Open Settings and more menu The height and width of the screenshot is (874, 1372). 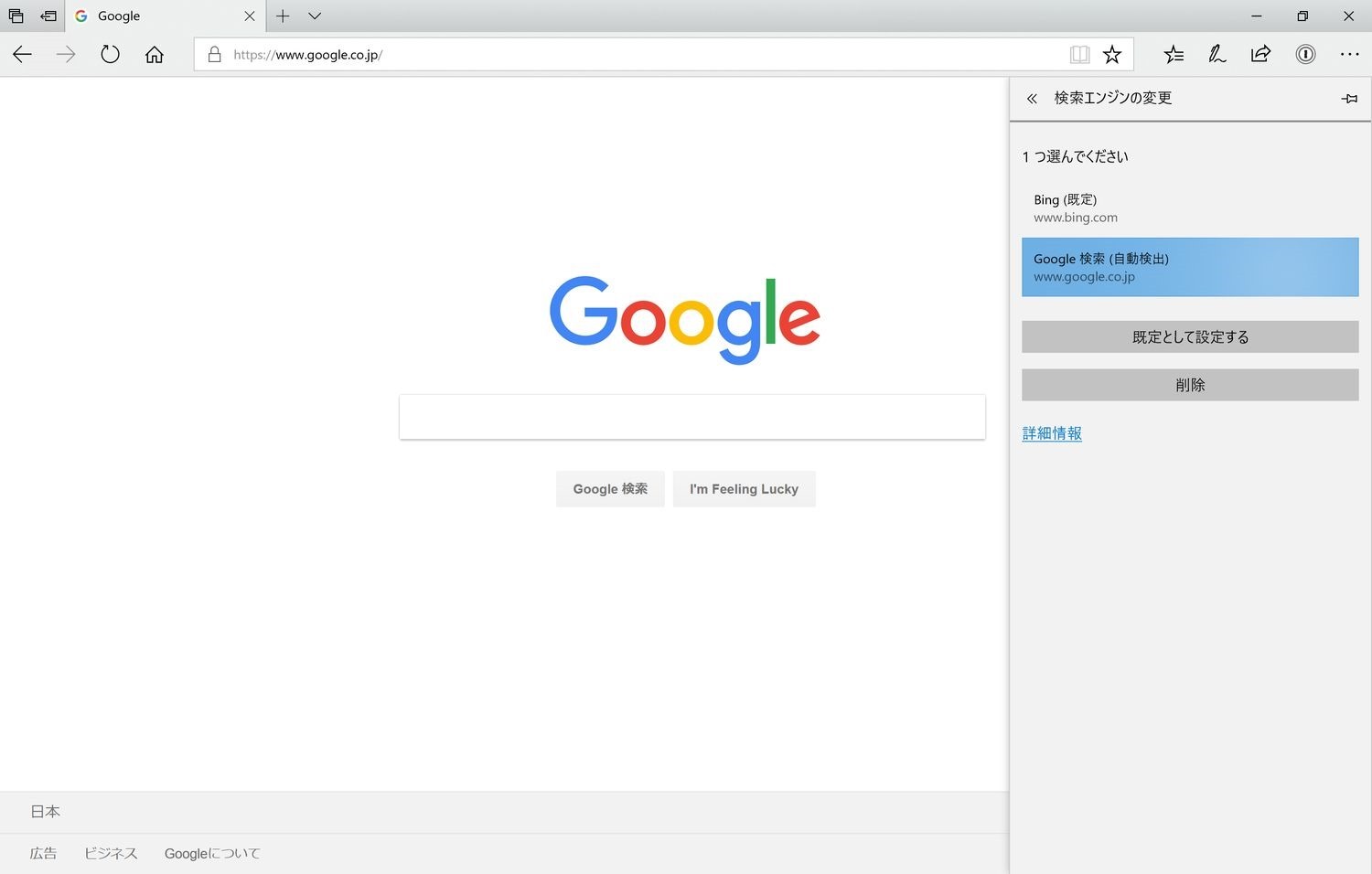[x=1349, y=55]
